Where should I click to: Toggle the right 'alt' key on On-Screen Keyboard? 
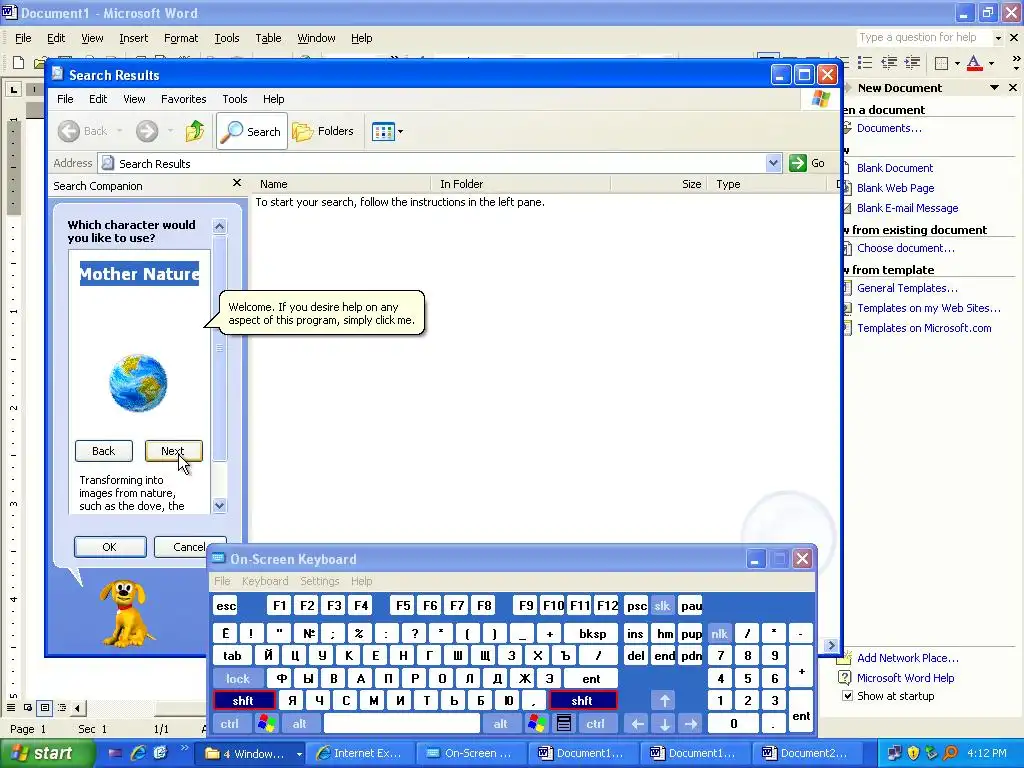click(500, 724)
